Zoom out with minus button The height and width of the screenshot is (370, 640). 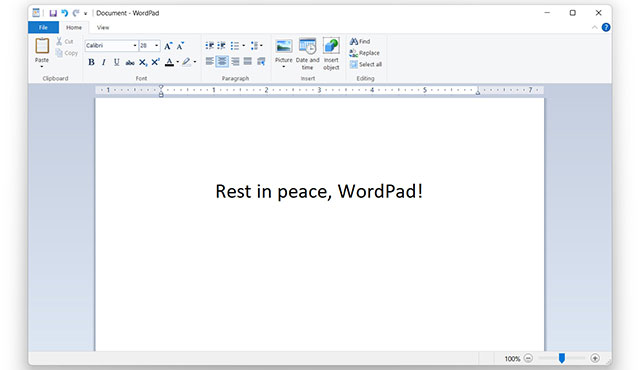528,358
